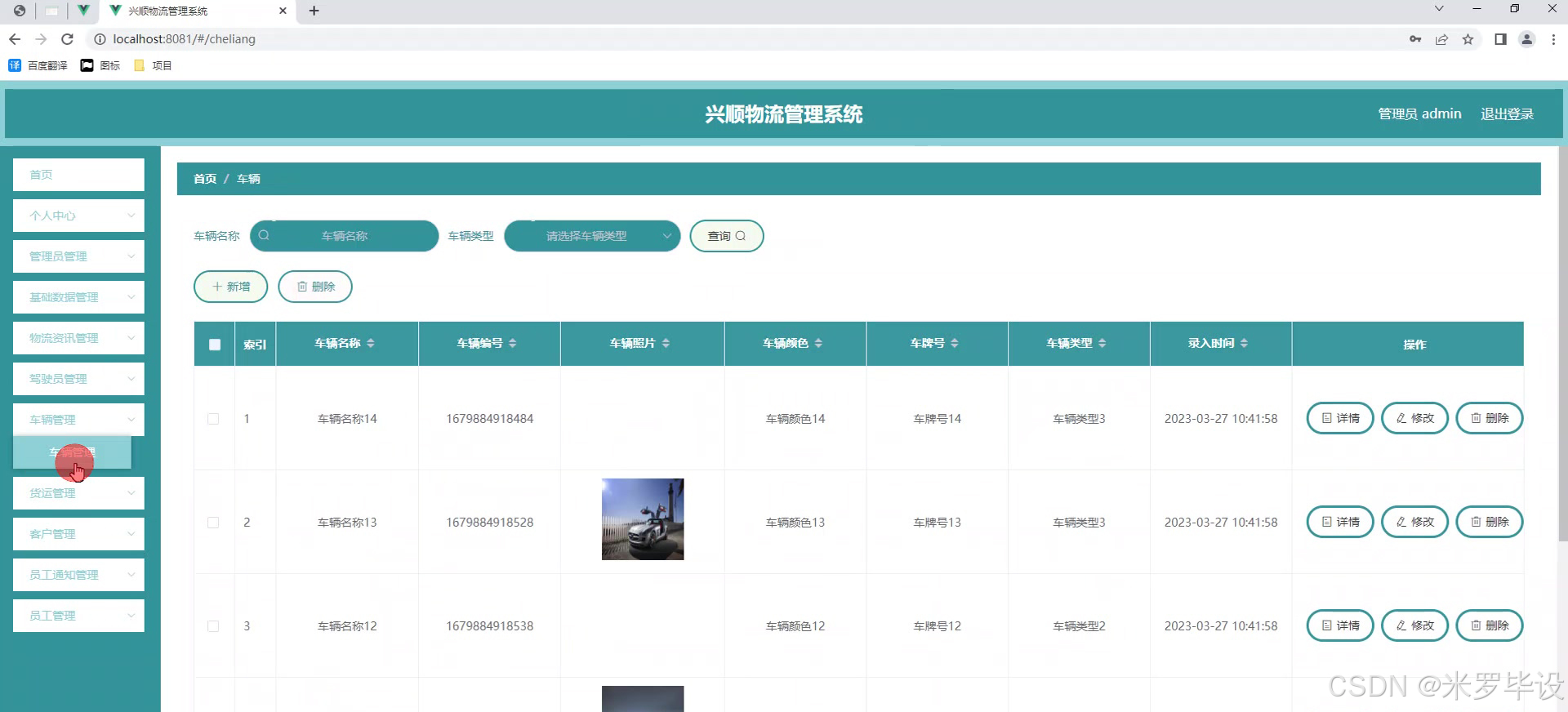Click the page vertical scrollbar
The height and width of the screenshot is (712, 1568).
point(1563,343)
